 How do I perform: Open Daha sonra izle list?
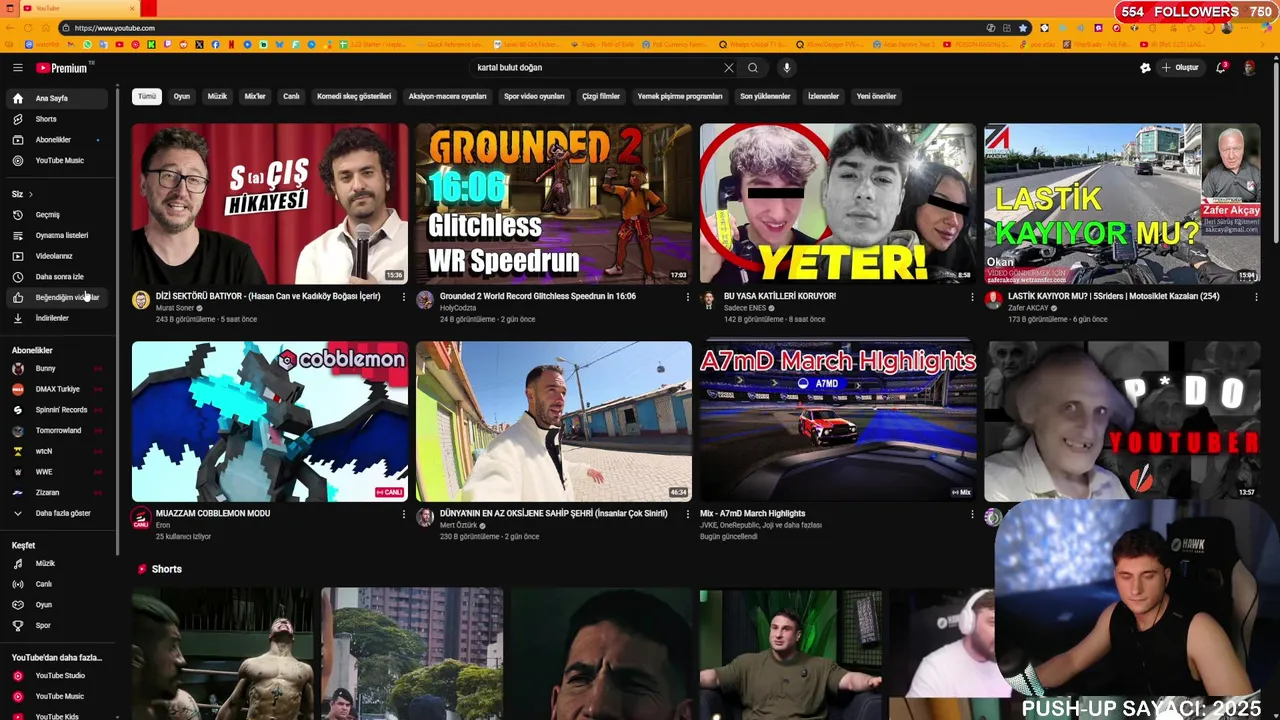tap(58, 277)
